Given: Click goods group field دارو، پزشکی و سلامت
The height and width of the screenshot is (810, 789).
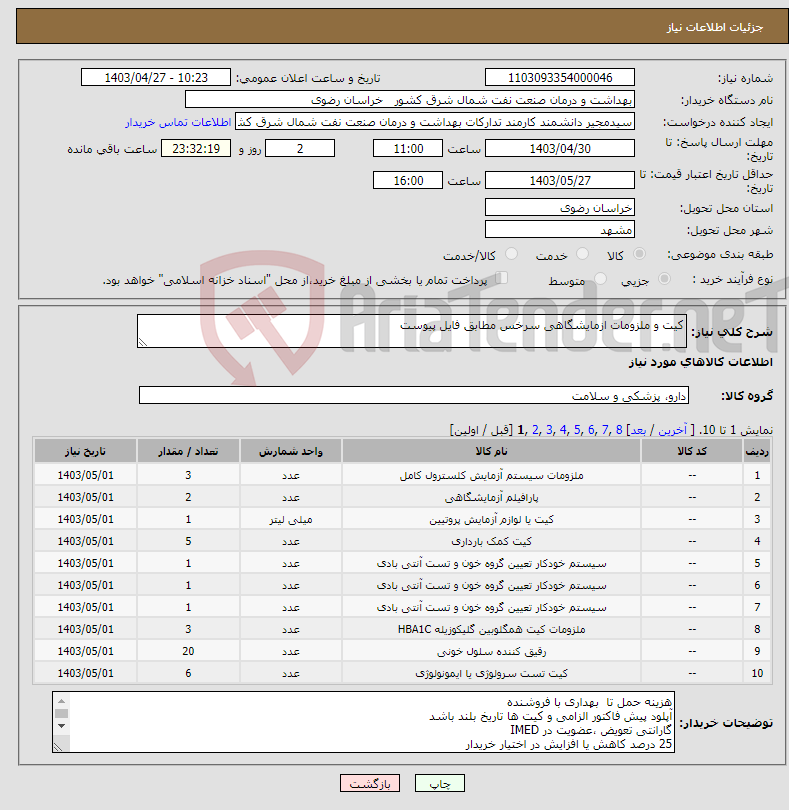Looking at the screenshot, I should click(x=413, y=395).
